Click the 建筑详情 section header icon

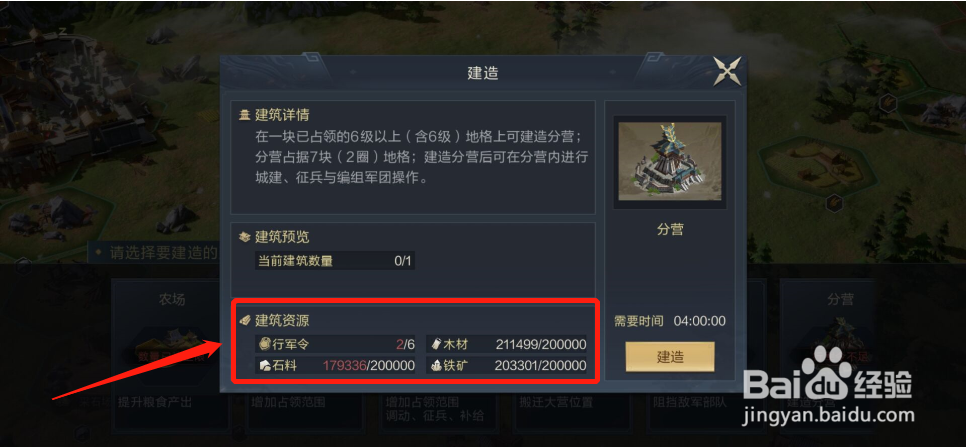click(x=245, y=115)
